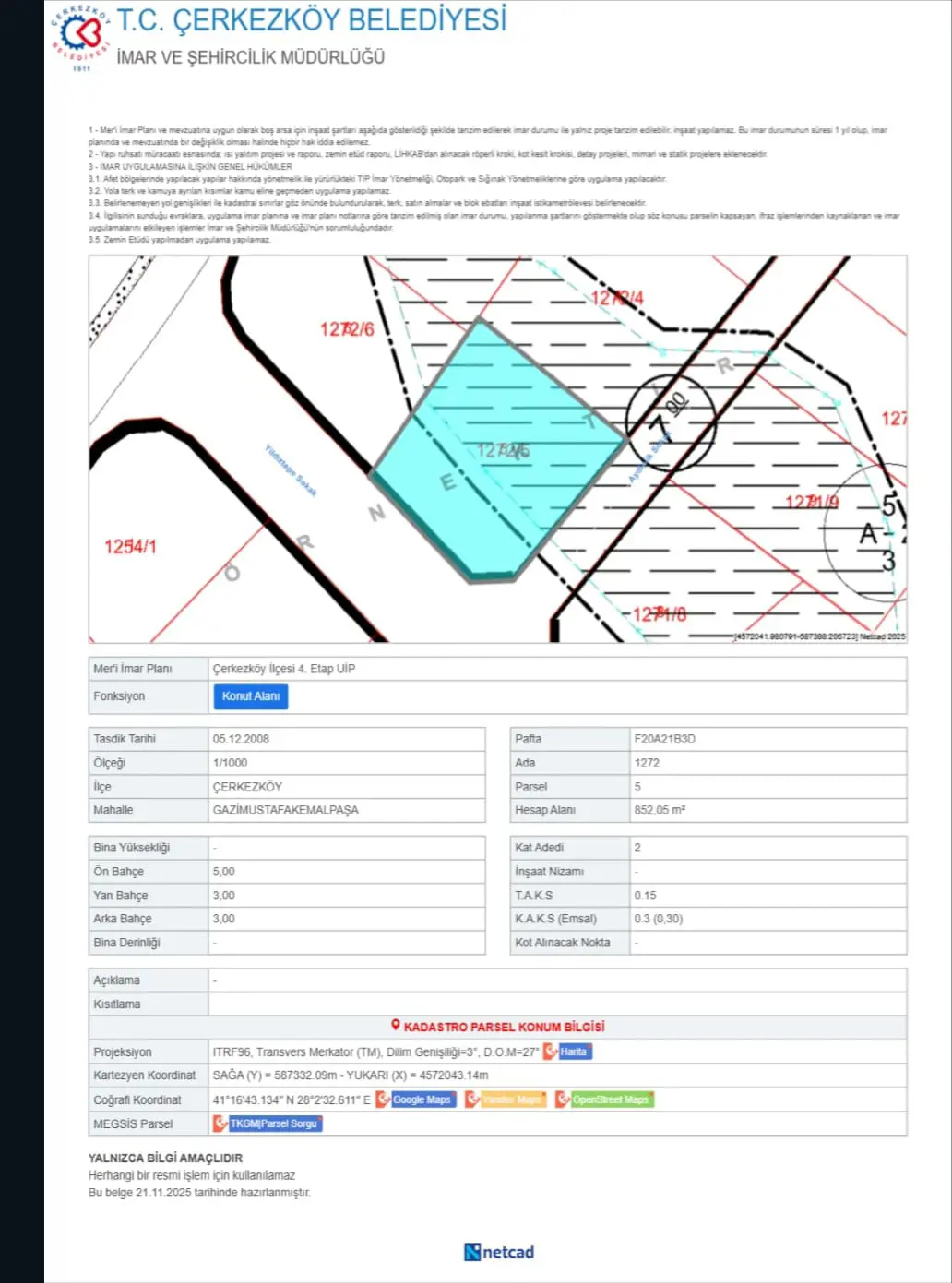Select the Yan Bahçe value 3,00
The width and height of the screenshot is (952, 1283).
224,896
